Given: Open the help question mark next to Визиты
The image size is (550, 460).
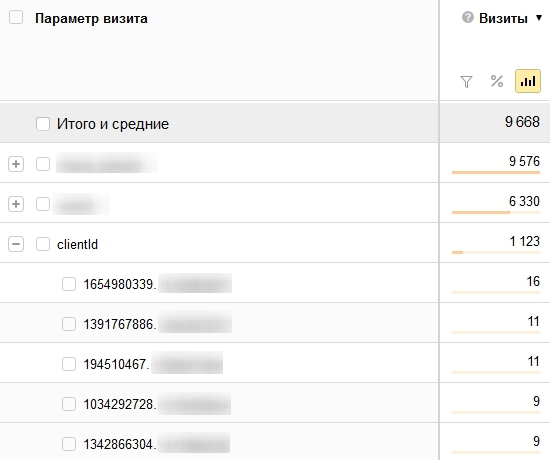Looking at the screenshot, I should (468, 17).
